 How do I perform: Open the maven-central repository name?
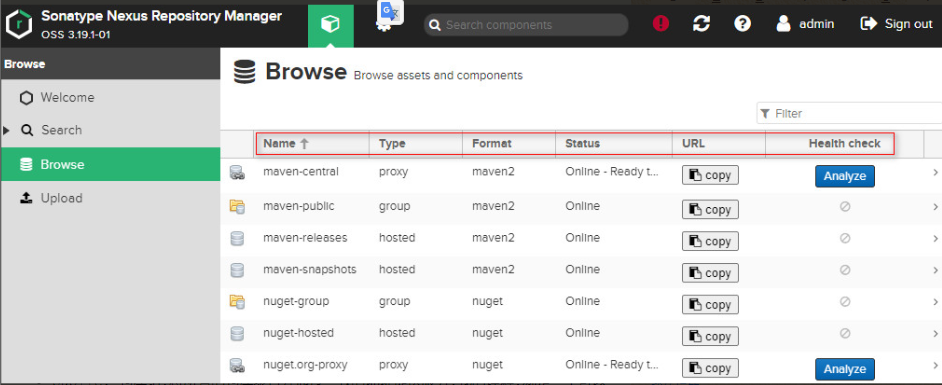point(301,172)
